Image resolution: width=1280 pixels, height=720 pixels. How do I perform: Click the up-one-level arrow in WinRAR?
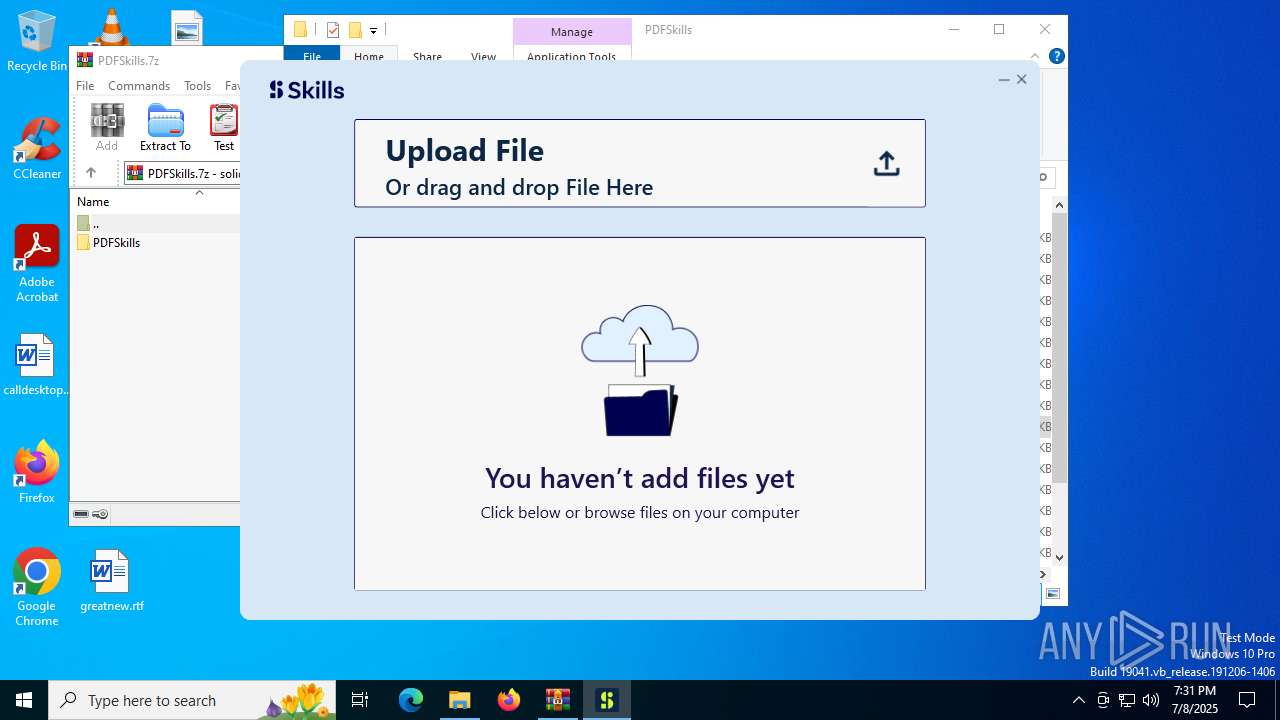[x=91, y=173]
